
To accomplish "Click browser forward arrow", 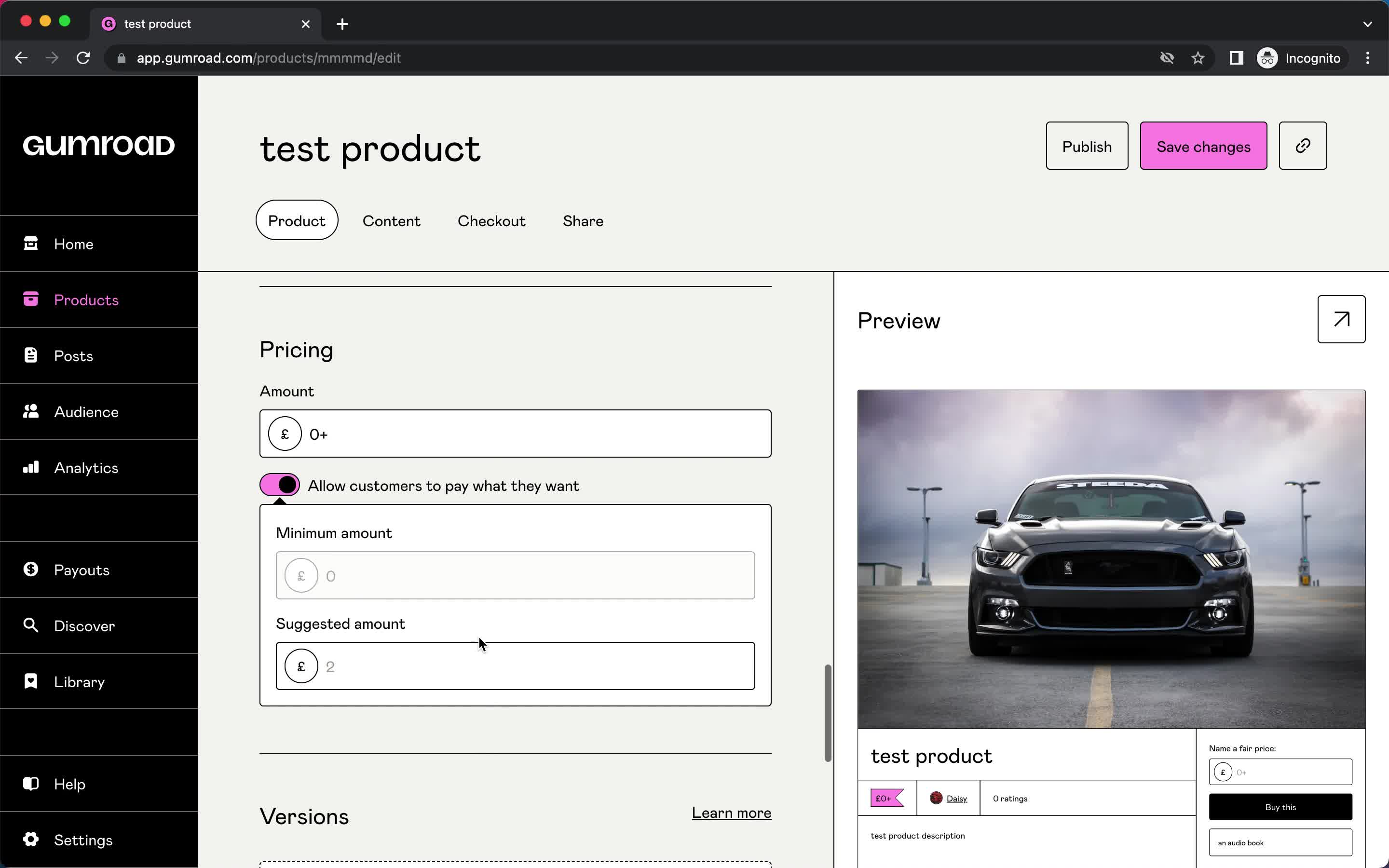I will point(52,58).
